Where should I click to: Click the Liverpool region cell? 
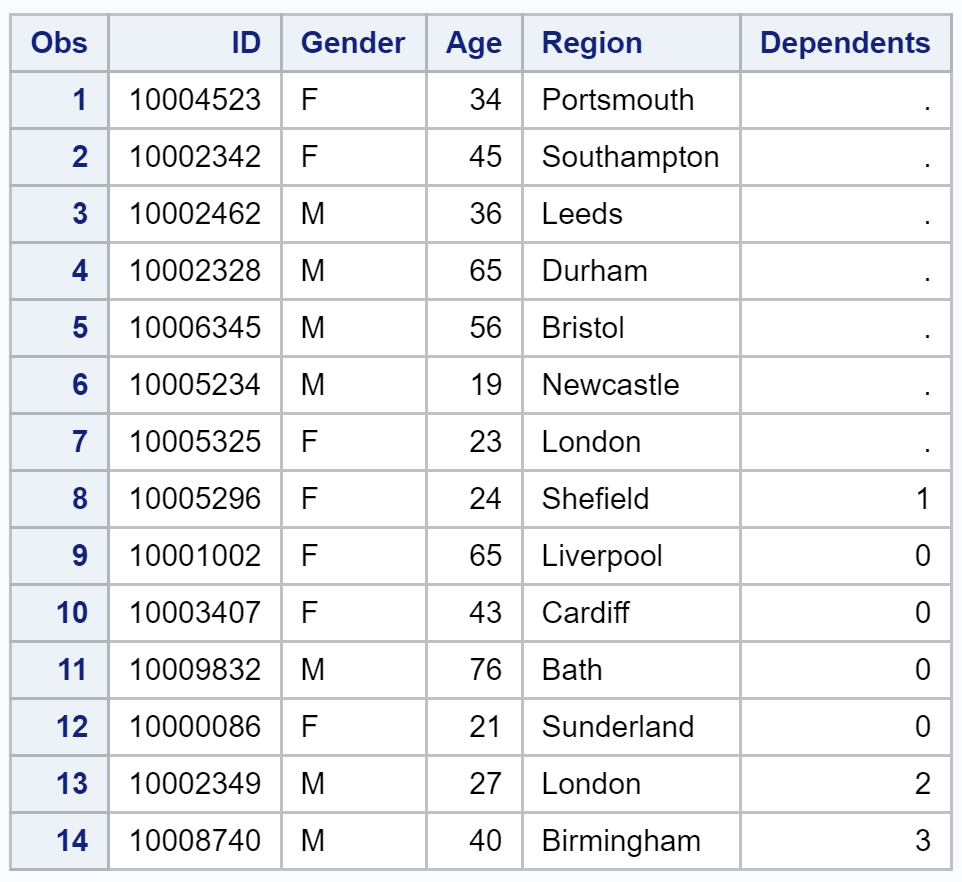tap(631, 556)
